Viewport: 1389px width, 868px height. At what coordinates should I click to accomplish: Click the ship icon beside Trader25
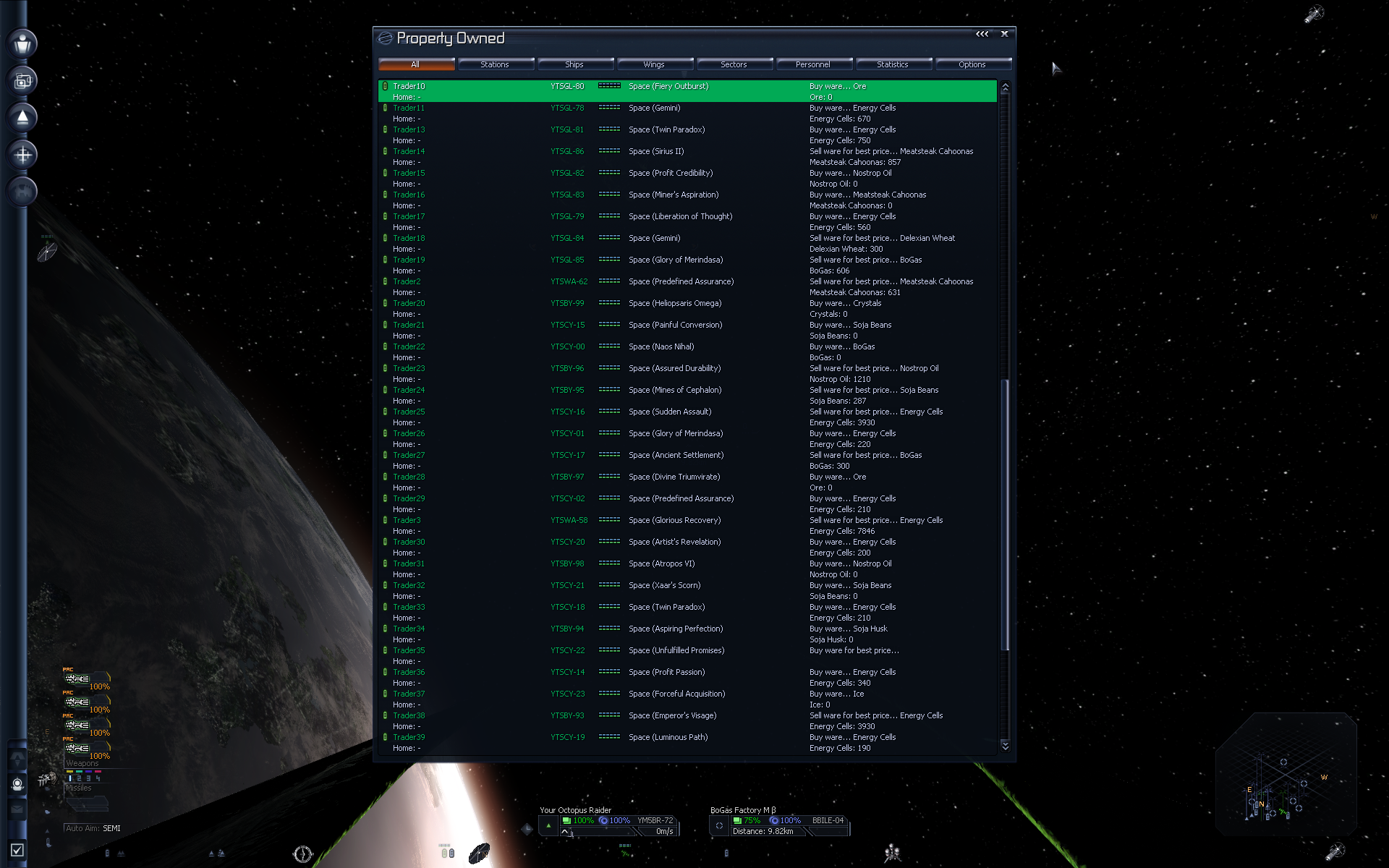pos(385,412)
